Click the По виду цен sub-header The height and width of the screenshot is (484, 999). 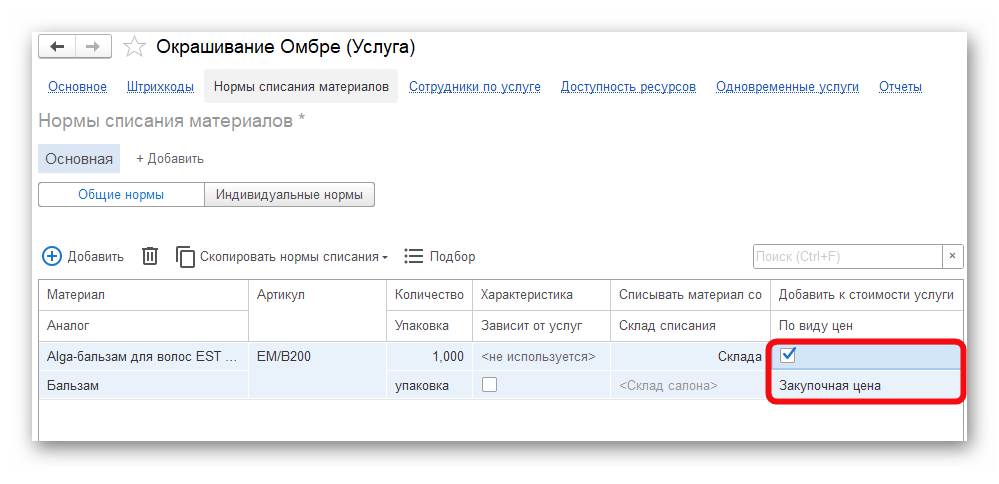866,325
